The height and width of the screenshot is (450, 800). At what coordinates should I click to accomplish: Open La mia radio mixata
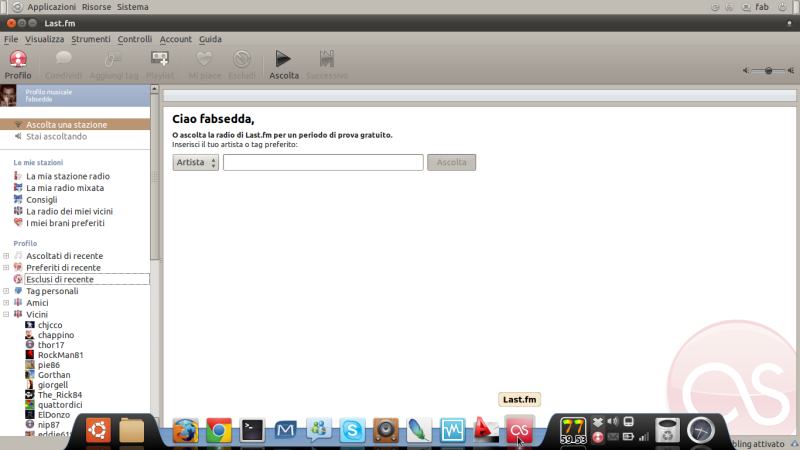[x=65, y=188]
